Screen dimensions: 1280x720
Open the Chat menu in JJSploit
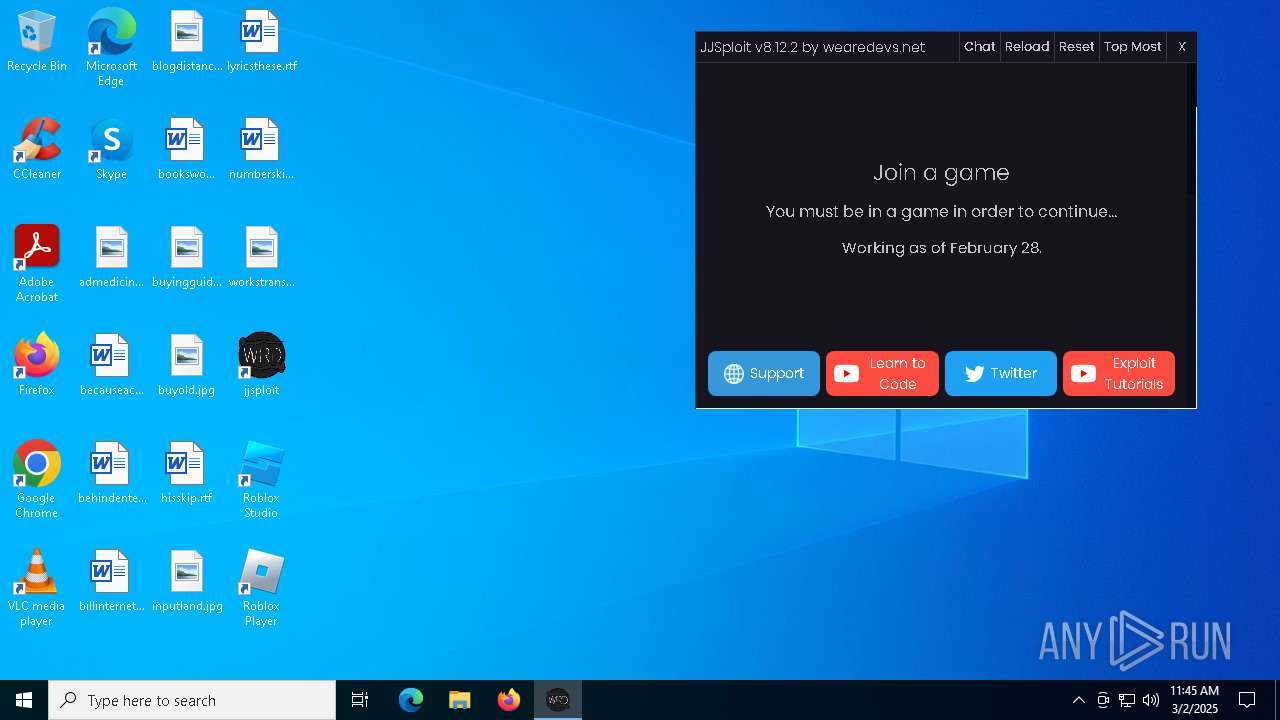point(979,47)
